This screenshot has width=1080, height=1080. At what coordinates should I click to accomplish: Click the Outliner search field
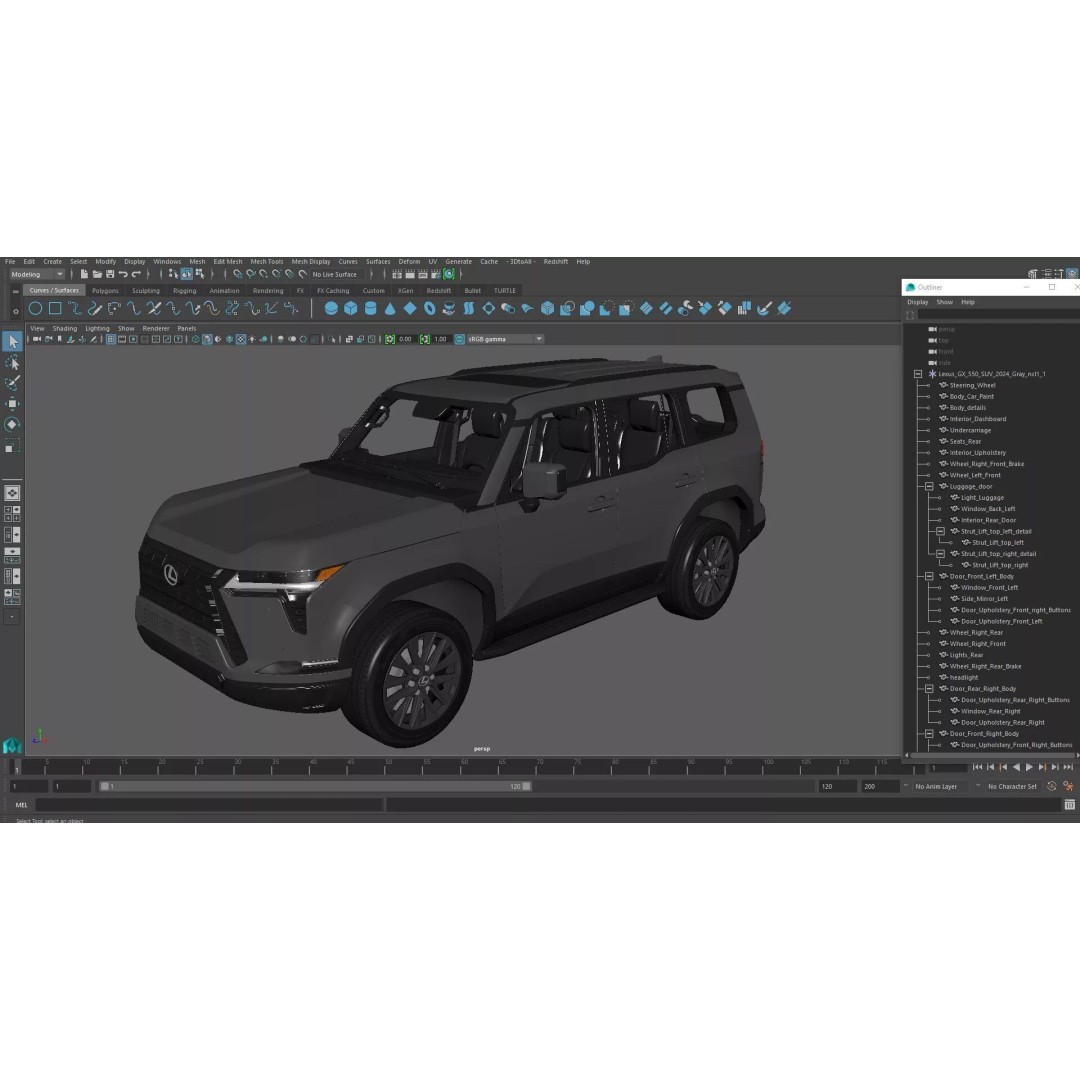[x=998, y=315]
